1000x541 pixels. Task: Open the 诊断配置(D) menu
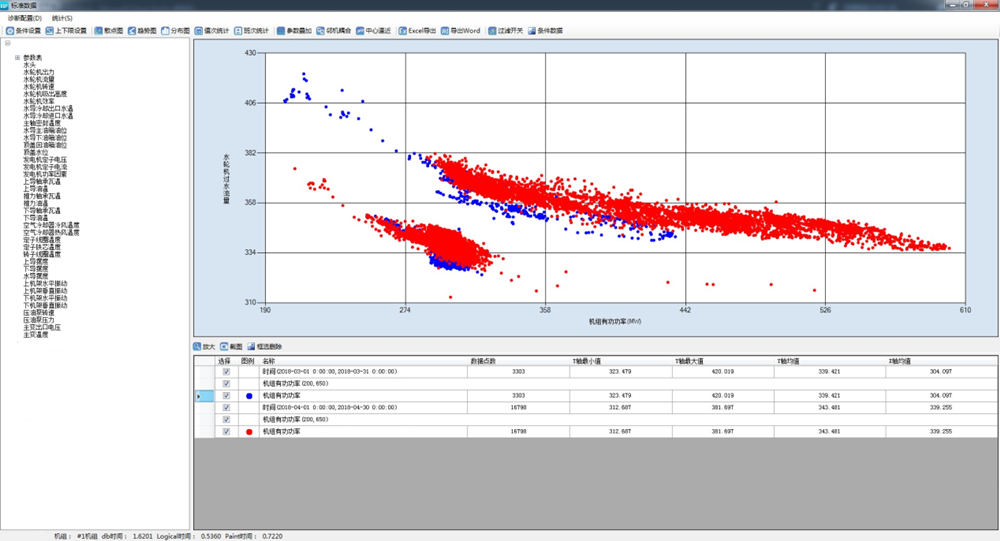coord(24,18)
